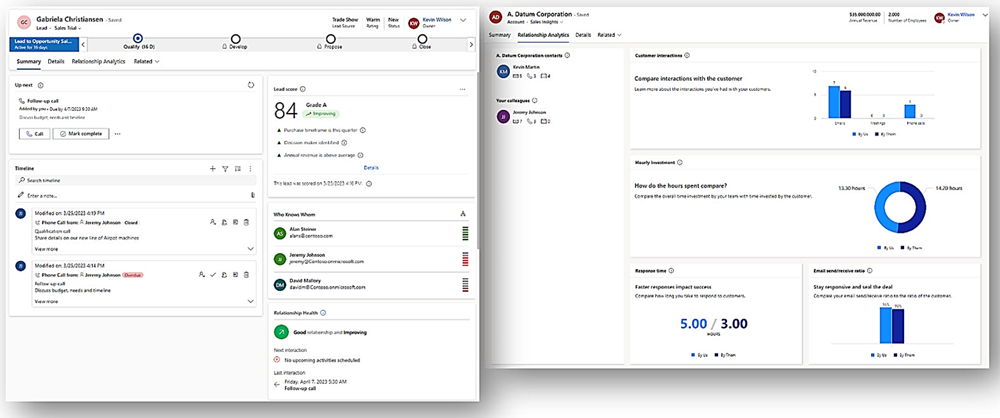
Task: Expand the Qualification call timeline entry chevron
Action: point(250,248)
